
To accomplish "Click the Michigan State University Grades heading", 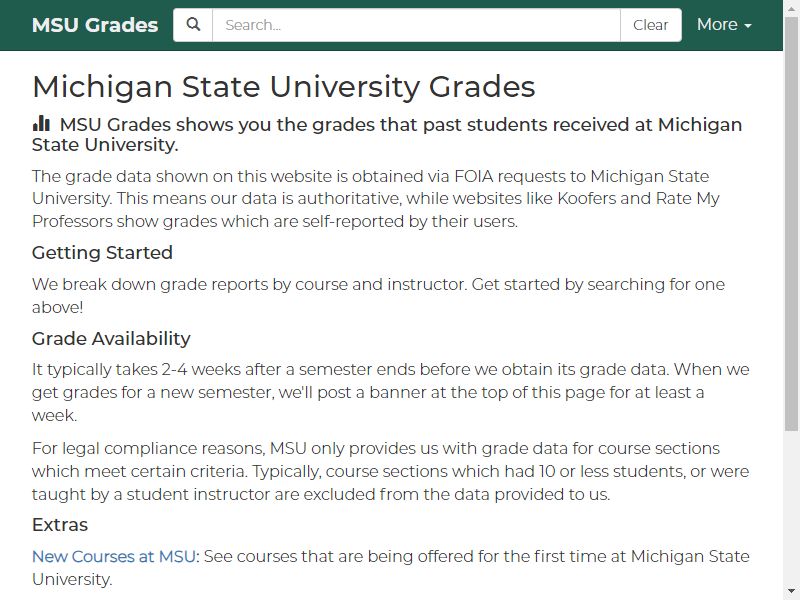I will (284, 87).
